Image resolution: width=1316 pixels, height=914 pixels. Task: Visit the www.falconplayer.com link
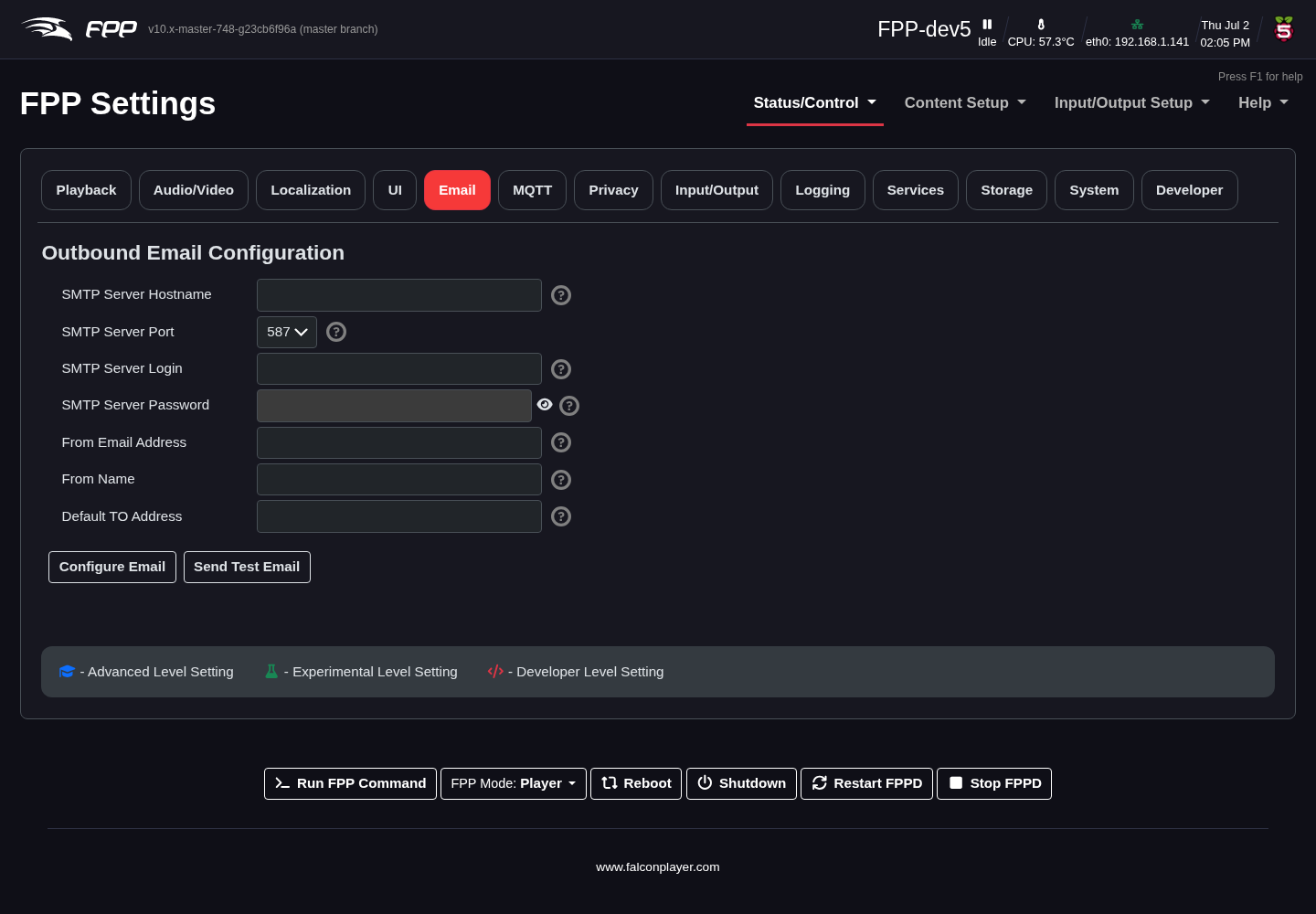tap(658, 867)
